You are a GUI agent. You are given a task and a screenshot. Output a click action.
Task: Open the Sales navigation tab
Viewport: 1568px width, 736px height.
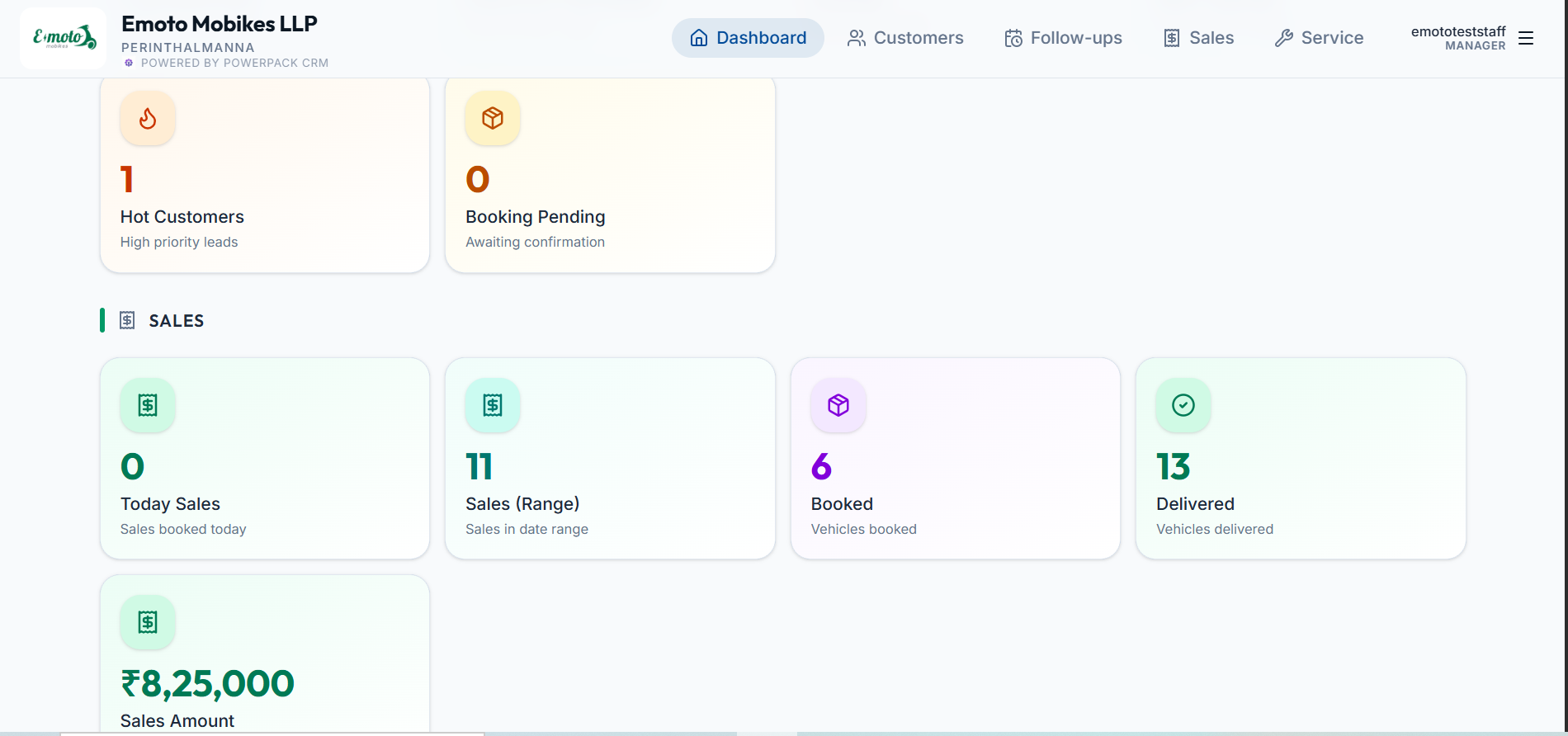coord(1198,38)
